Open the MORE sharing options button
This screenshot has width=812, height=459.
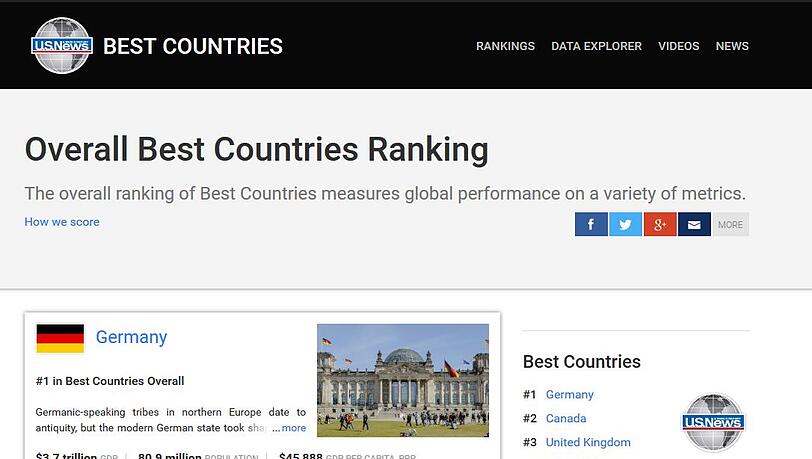pos(730,224)
